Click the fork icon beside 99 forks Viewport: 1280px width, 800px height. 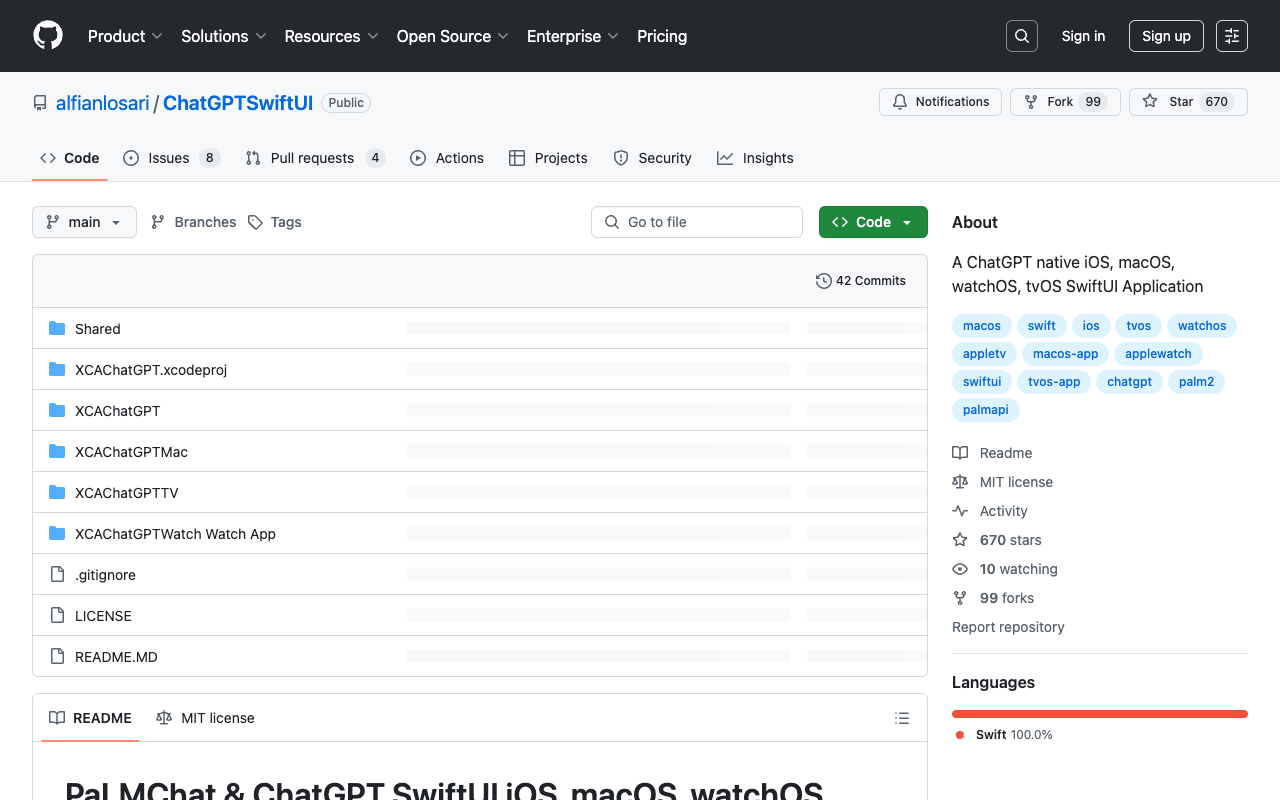(x=960, y=598)
